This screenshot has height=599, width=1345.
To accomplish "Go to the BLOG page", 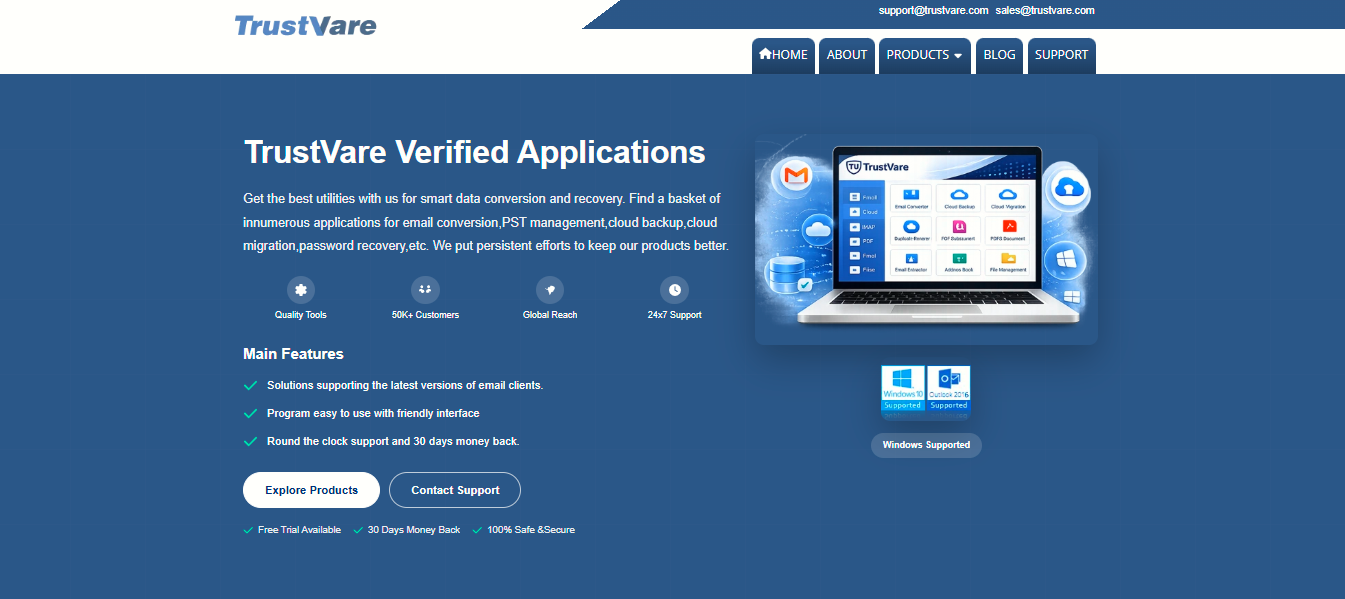I will point(999,56).
